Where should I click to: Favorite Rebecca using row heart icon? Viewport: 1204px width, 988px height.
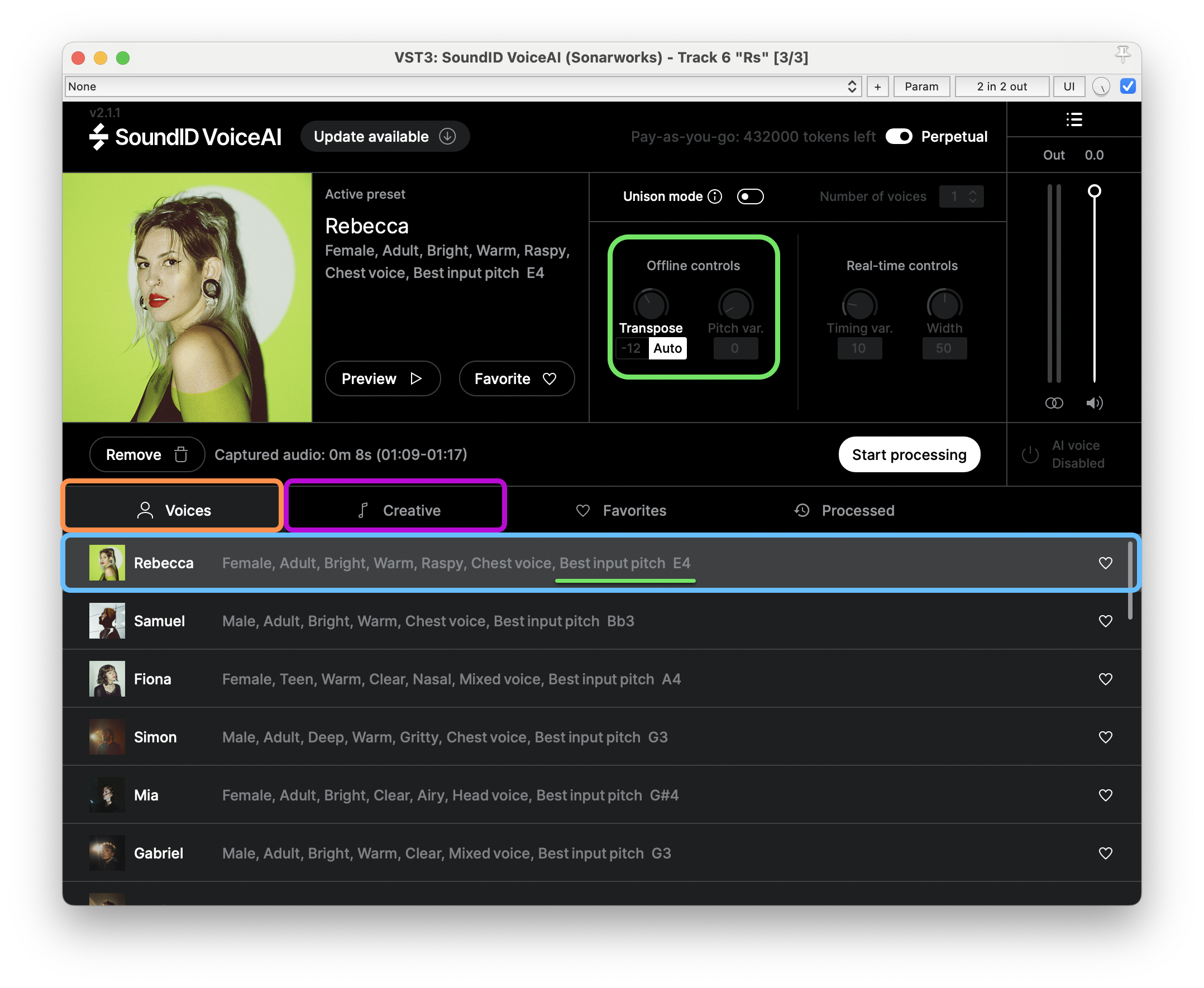coord(1106,563)
